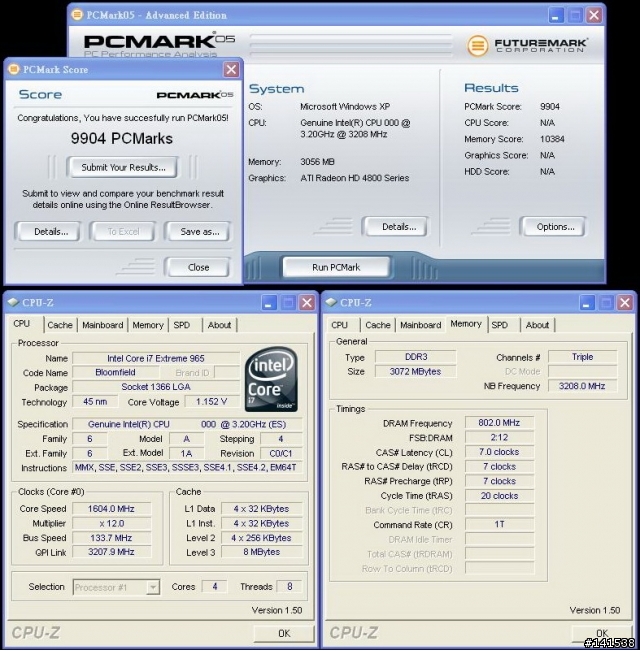640x651 pixels.
Task: Open the Cache tab in left CPU-Z
Action: pyautogui.click(x=60, y=325)
